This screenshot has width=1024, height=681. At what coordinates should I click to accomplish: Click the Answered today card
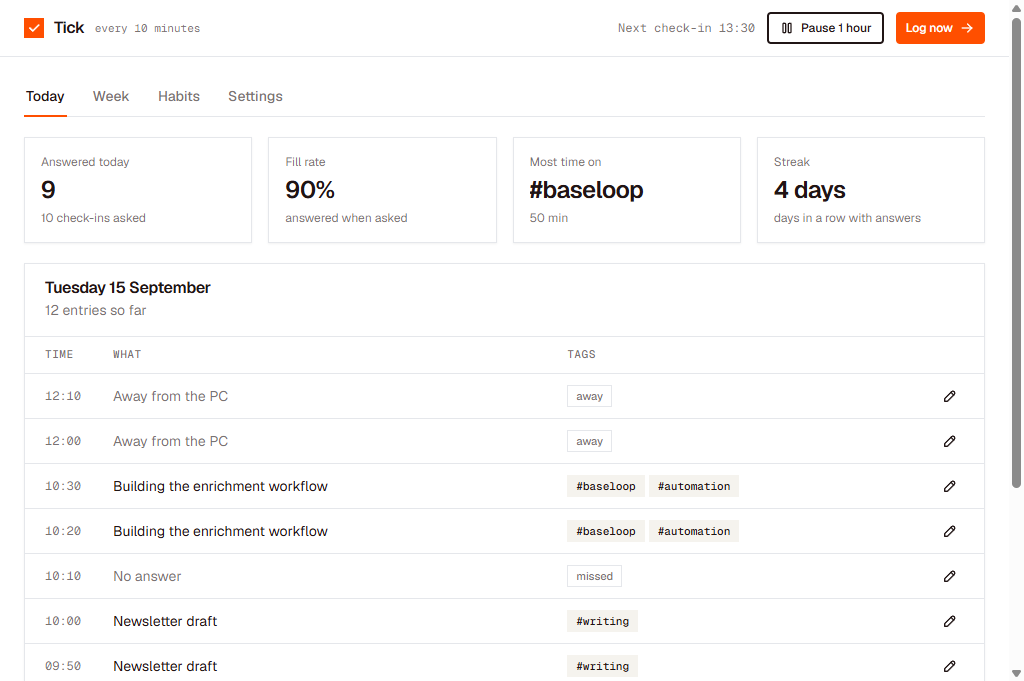[138, 190]
